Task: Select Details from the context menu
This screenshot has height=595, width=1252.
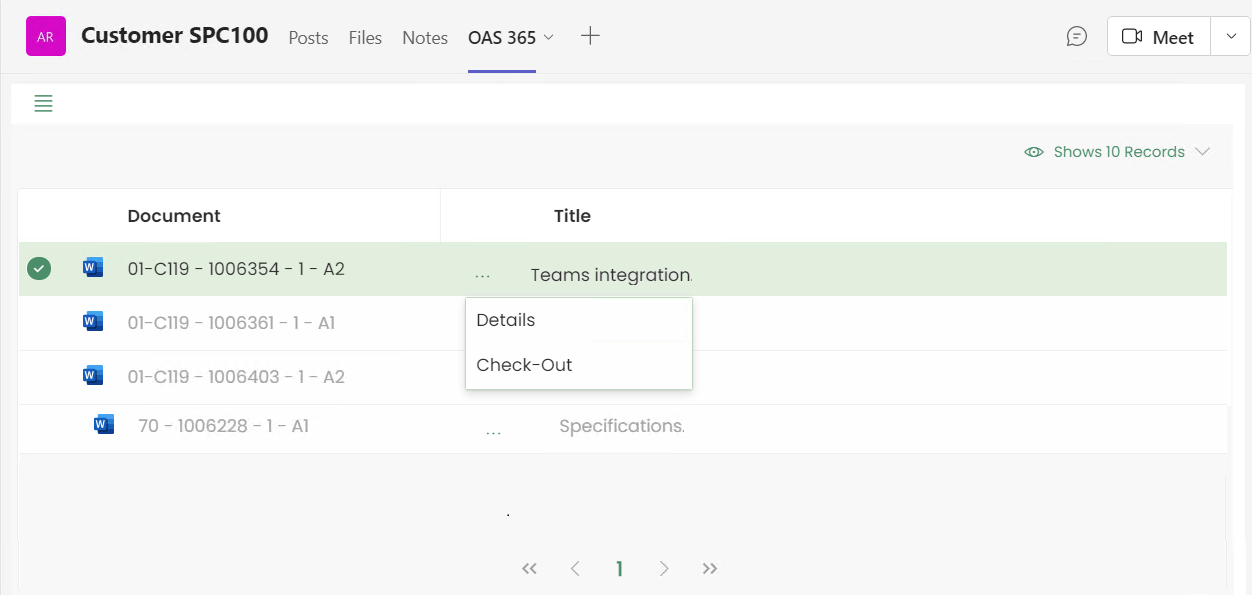Action: (506, 320)
